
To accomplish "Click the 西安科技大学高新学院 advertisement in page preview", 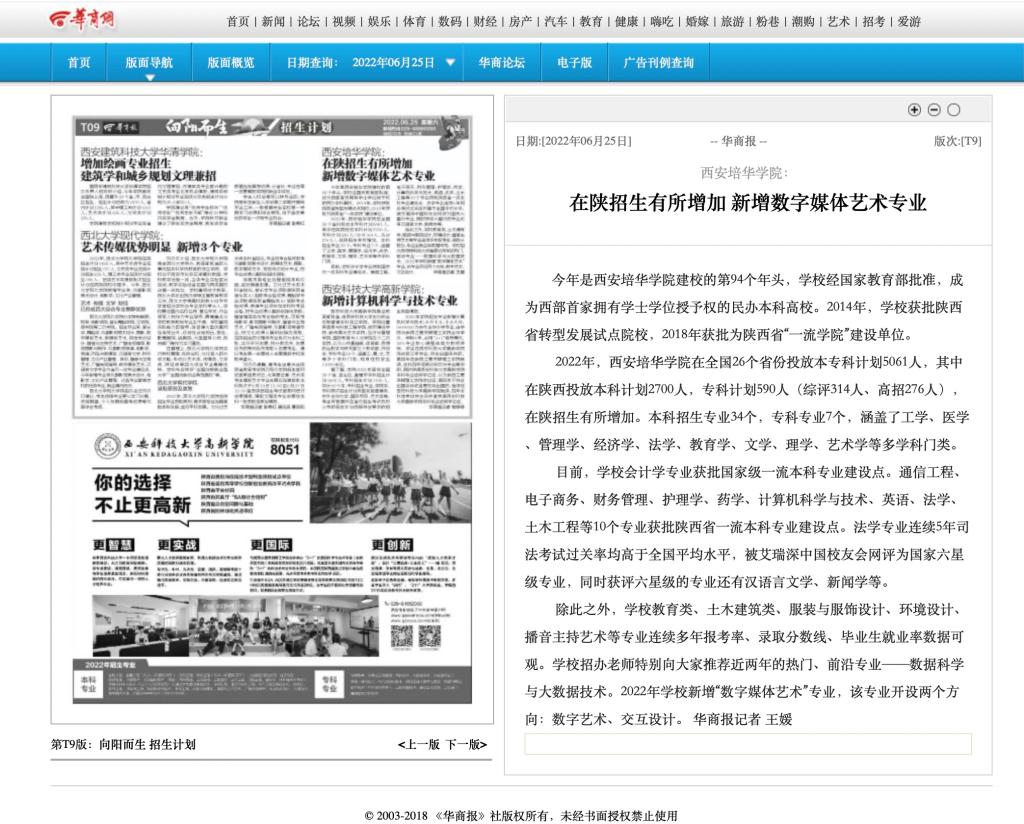I will (x=272, y=560).
